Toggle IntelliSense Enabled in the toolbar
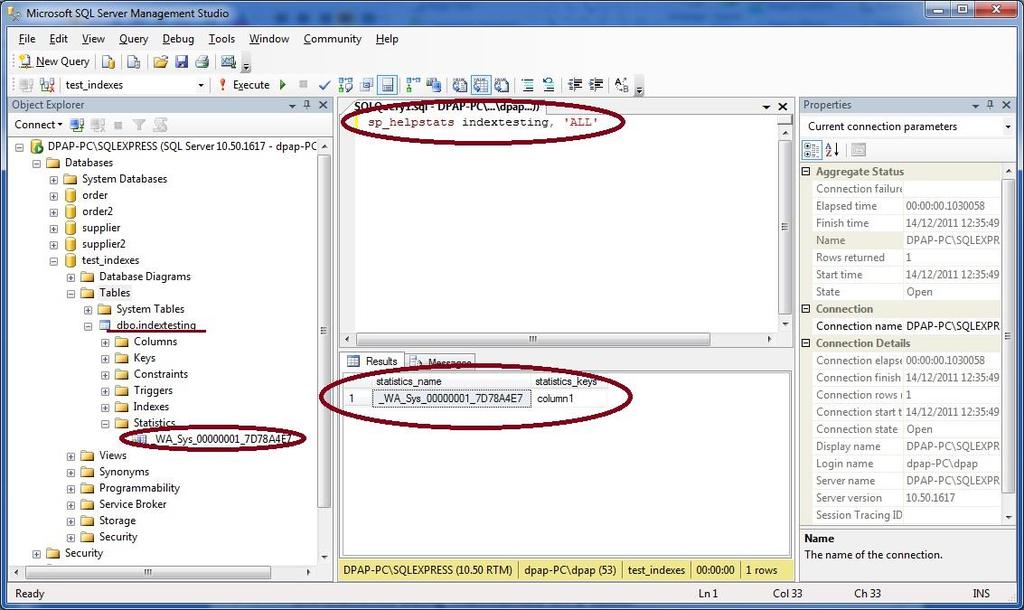The height and width of the screenshot is (610, 1024). click(x=388, y=85)
